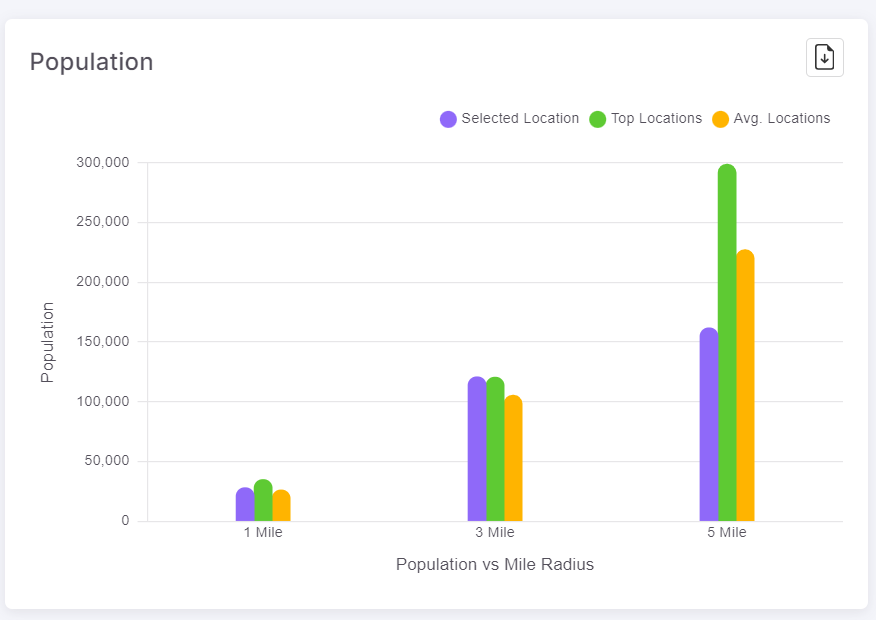This screenshot has height=620, width=876.
Task: Toggle the Avg. Locations series label
Action: (x=781, y=118)
